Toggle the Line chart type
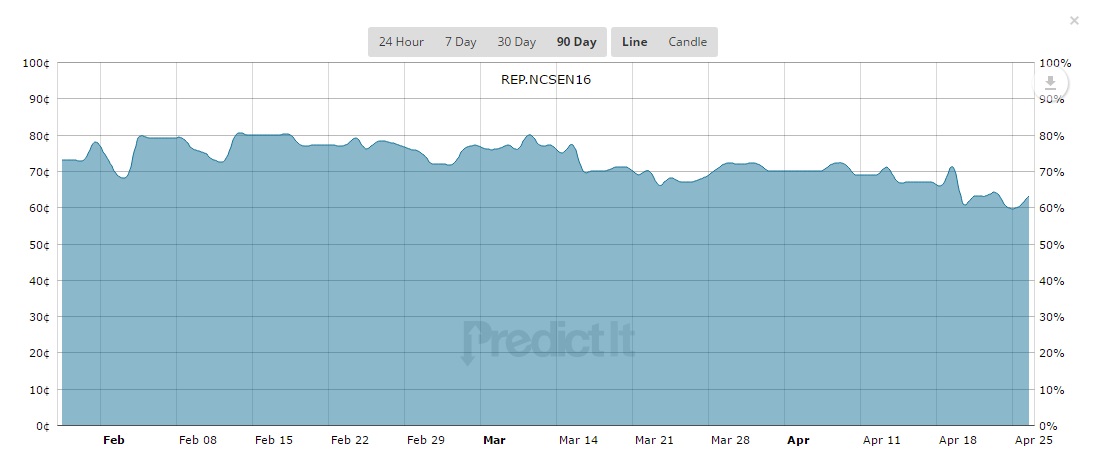The image size is (1093, 461). (x=635, y=42)
